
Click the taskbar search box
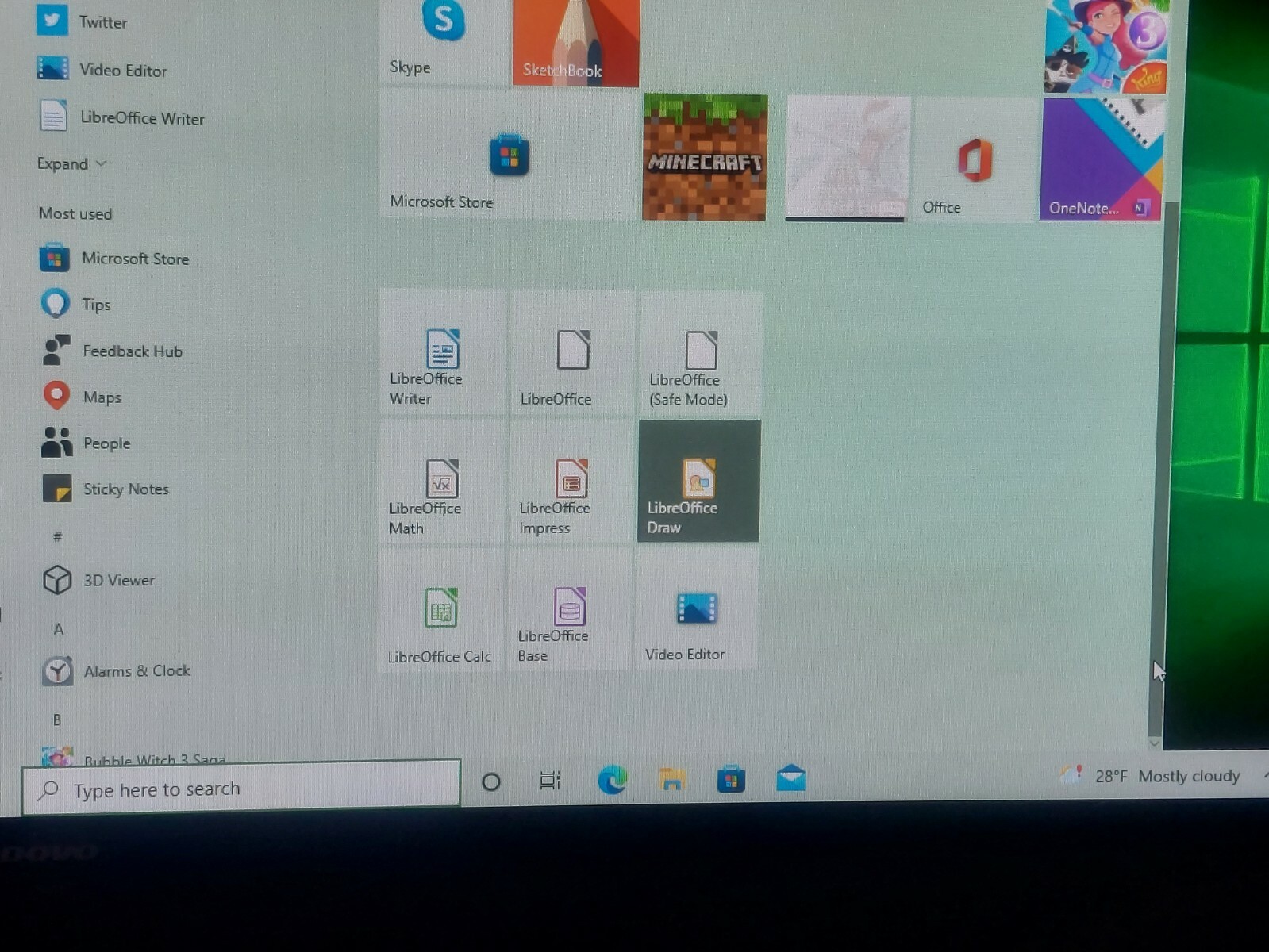pos(241,787)
